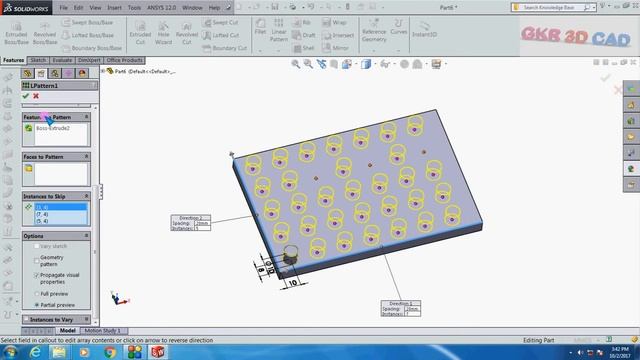Open the FeatureManager design tree tab
Screen dimensions: 640x360
[x=27, y=73]
